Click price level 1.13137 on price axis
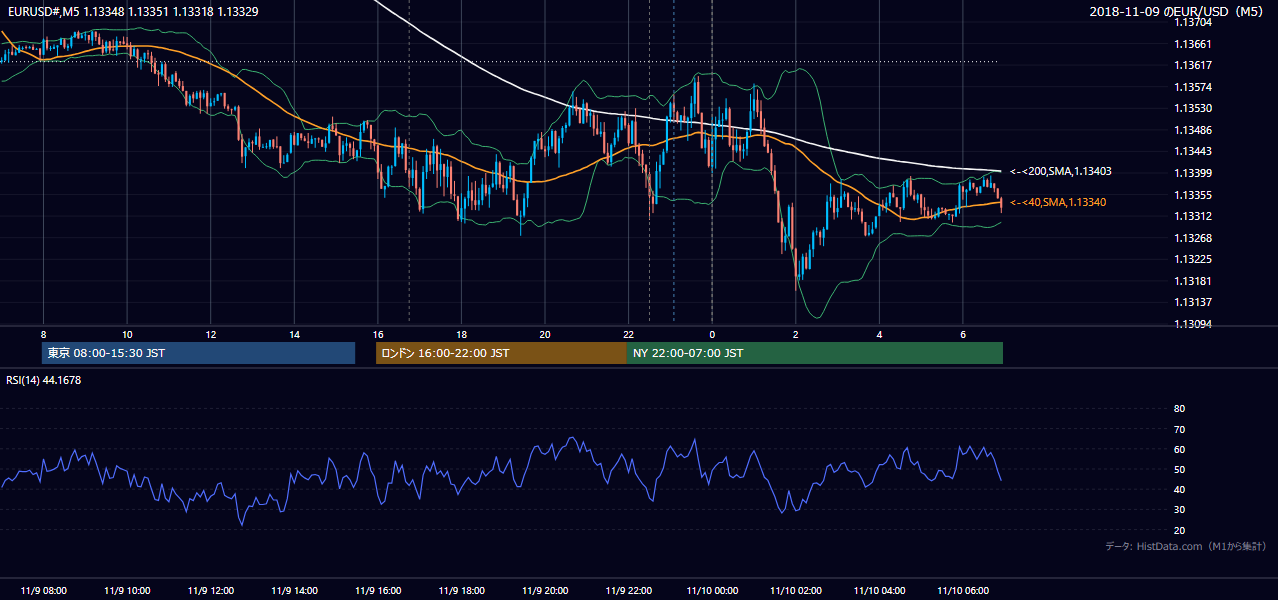The height and width of the screenshot is (600, 1278). 1192,303
